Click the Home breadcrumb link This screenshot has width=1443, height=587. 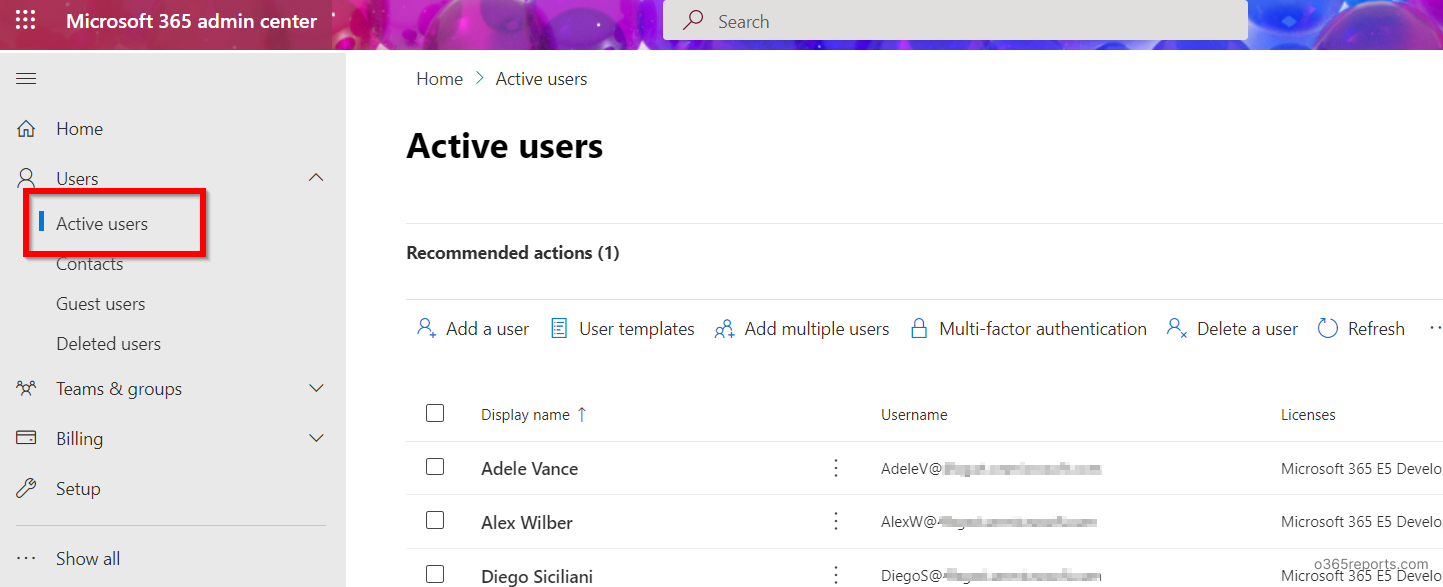[x=439, y=79]
